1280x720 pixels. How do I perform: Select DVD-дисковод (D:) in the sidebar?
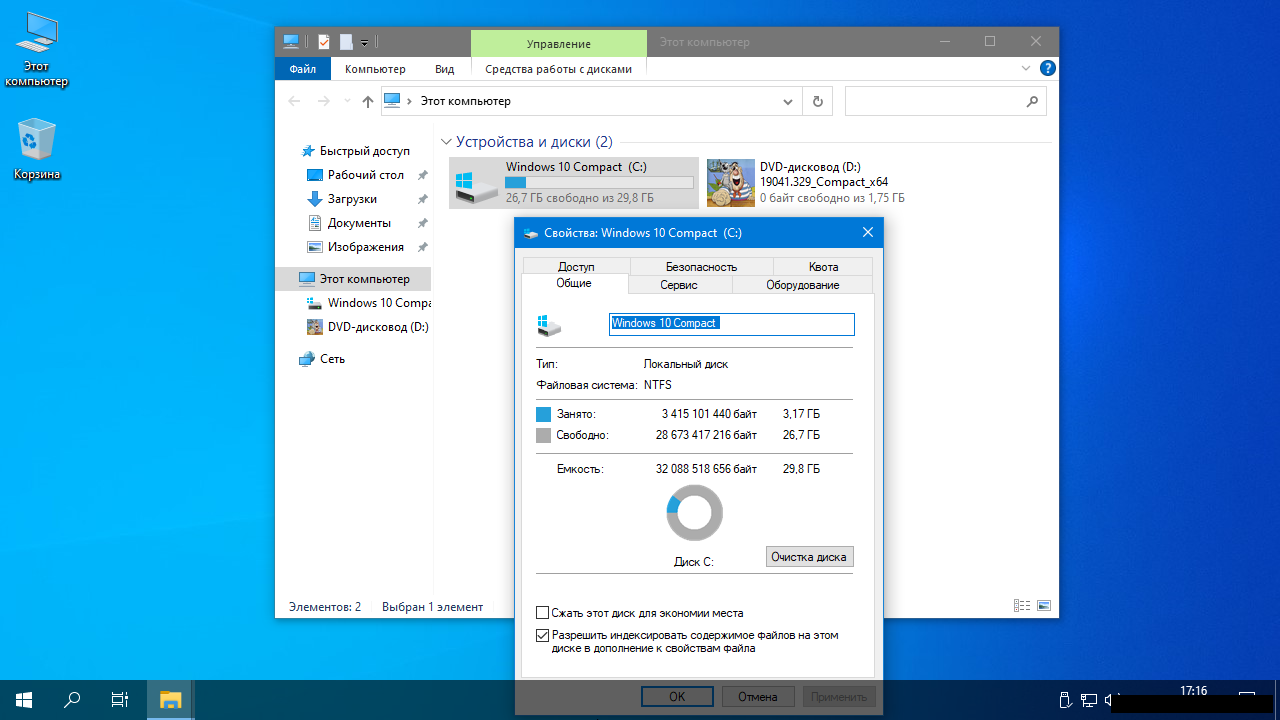(368, 327)
